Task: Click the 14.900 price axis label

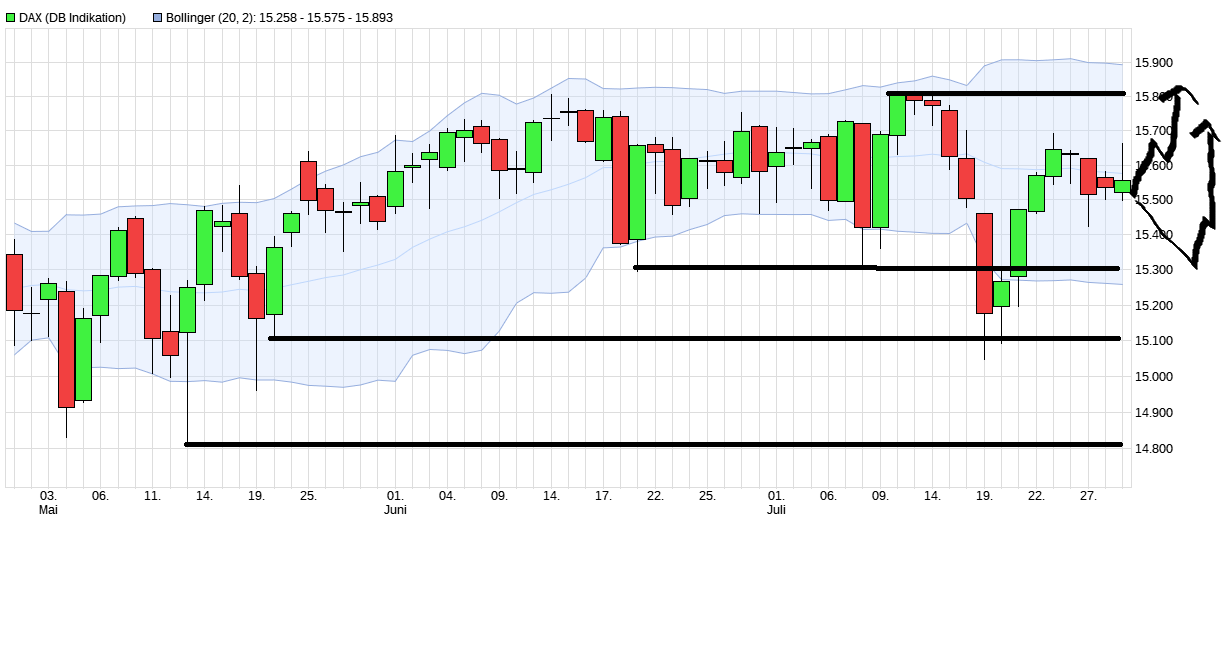Action: point(1155,412)
